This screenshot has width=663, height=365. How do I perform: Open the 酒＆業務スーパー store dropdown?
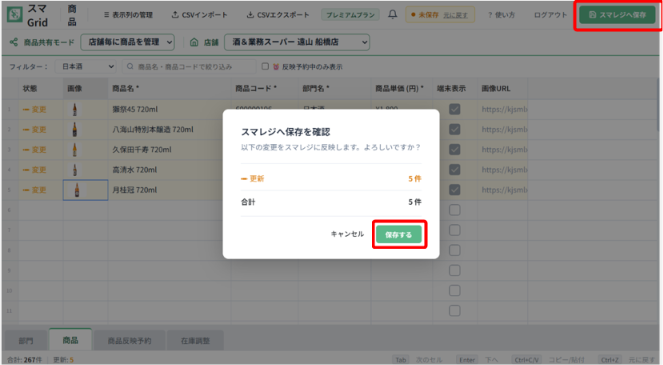coord(297,42)
